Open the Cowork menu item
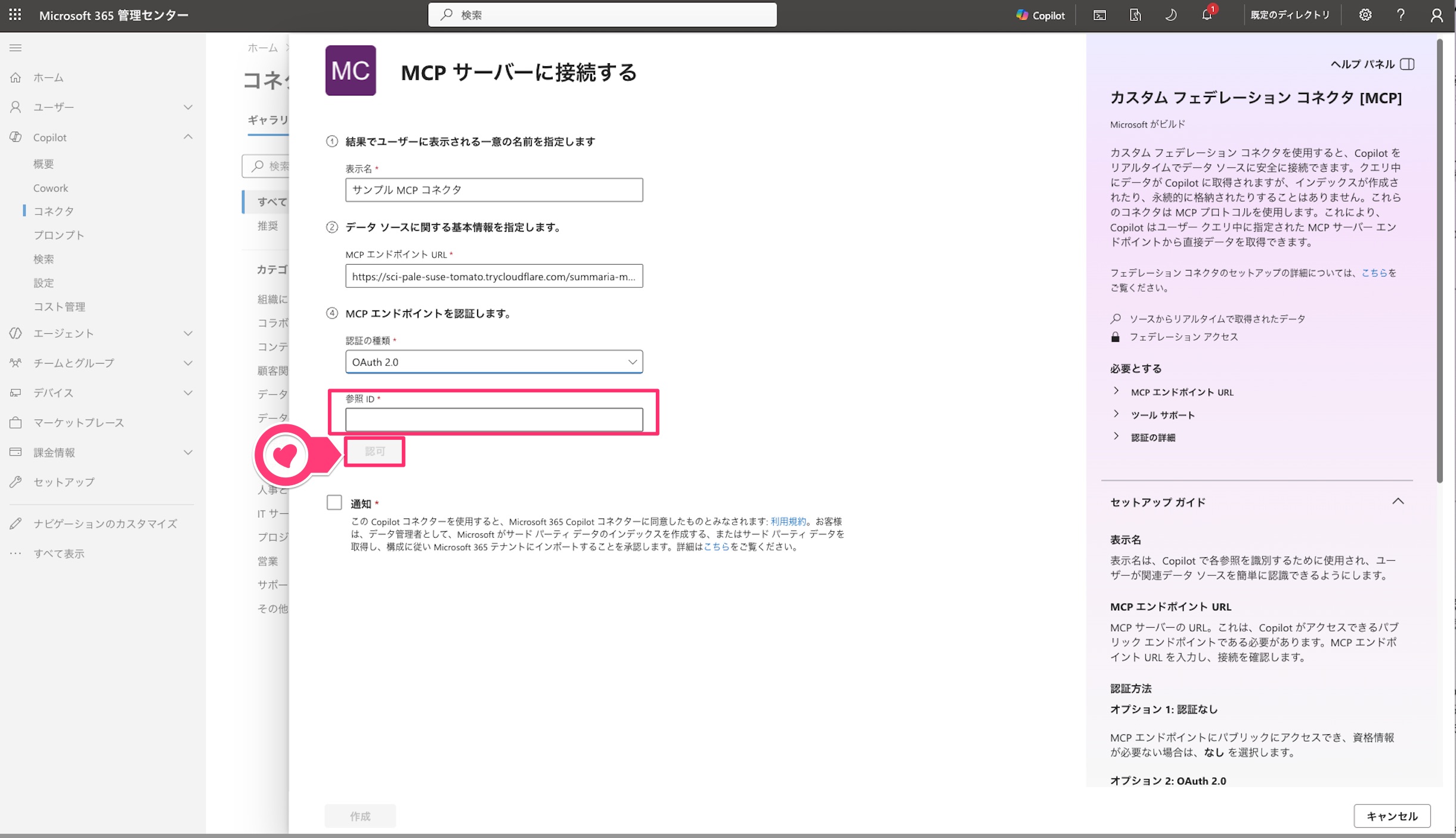Screen dimensions: 1456x838 tap(51, 188)
